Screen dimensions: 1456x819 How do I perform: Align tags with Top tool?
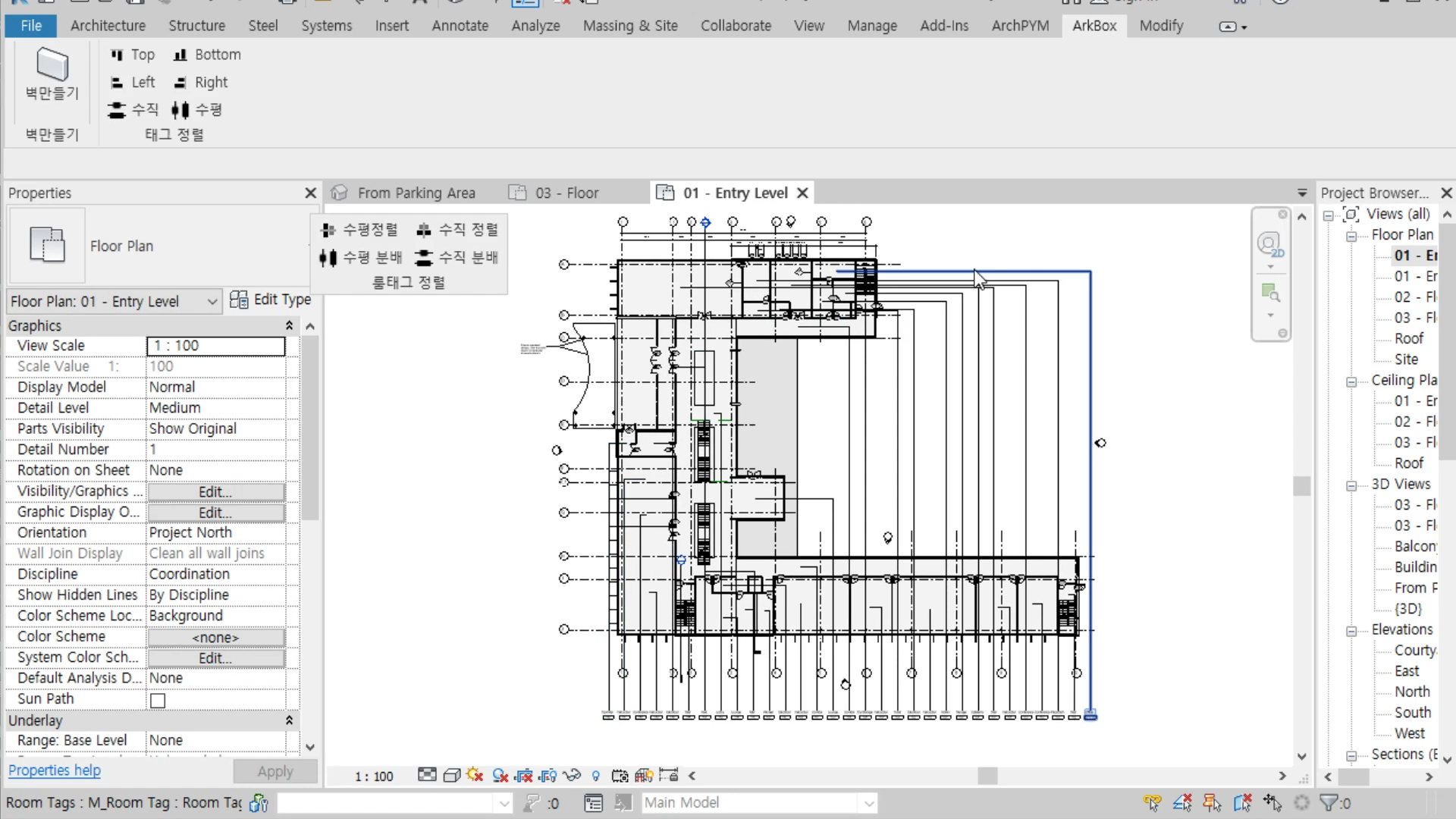pyautogui.click(x=133, y=55)
